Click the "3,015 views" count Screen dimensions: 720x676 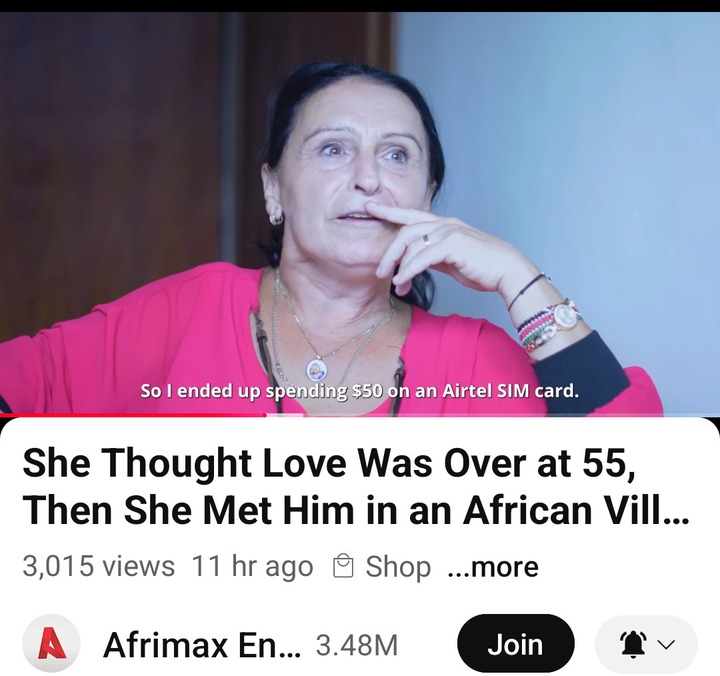point(99,566)
